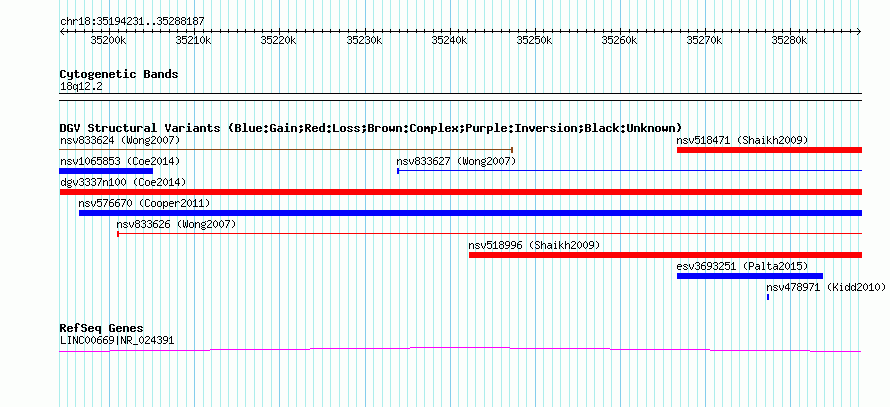Click the nsv833624 (Wong2007) variant label
The width and height of the screenshot is (890, 407).
(120, 140)
